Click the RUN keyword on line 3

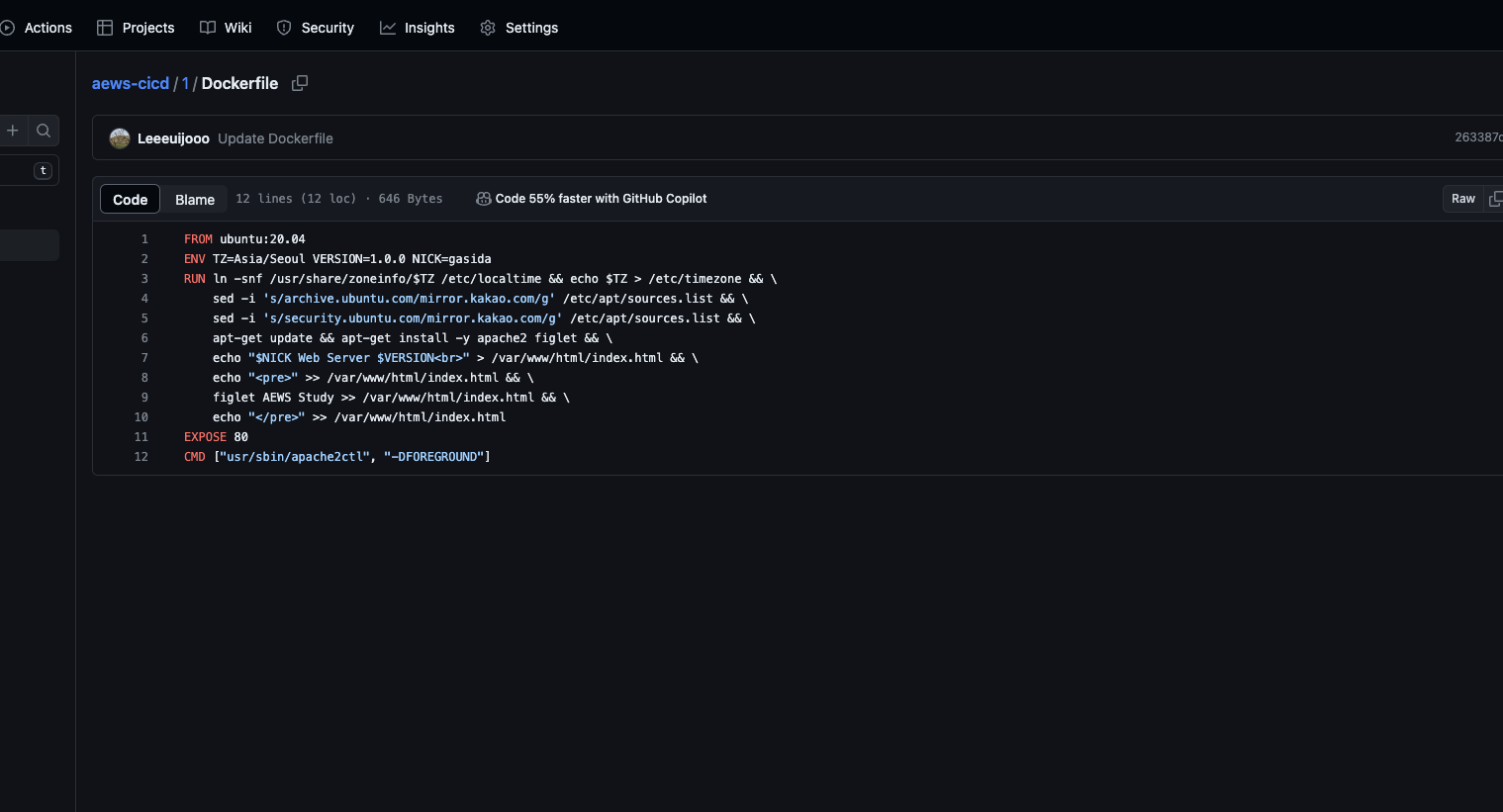click(x=195, y=279)
